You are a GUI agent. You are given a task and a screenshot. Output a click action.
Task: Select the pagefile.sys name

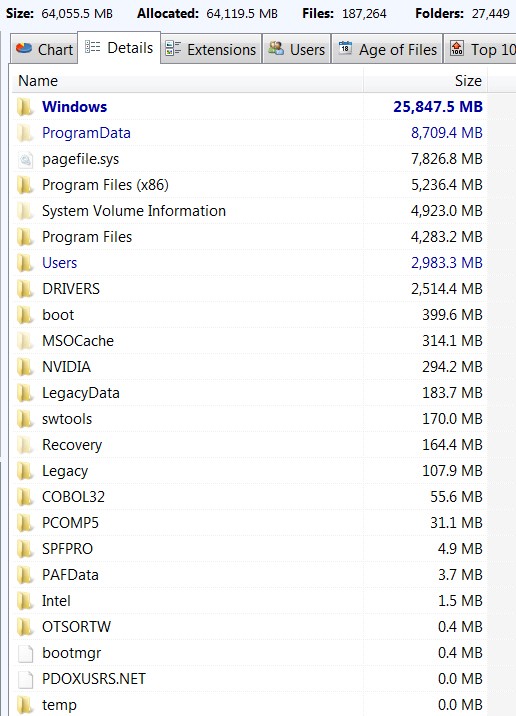pyautogui.click(x=80, y=159)
